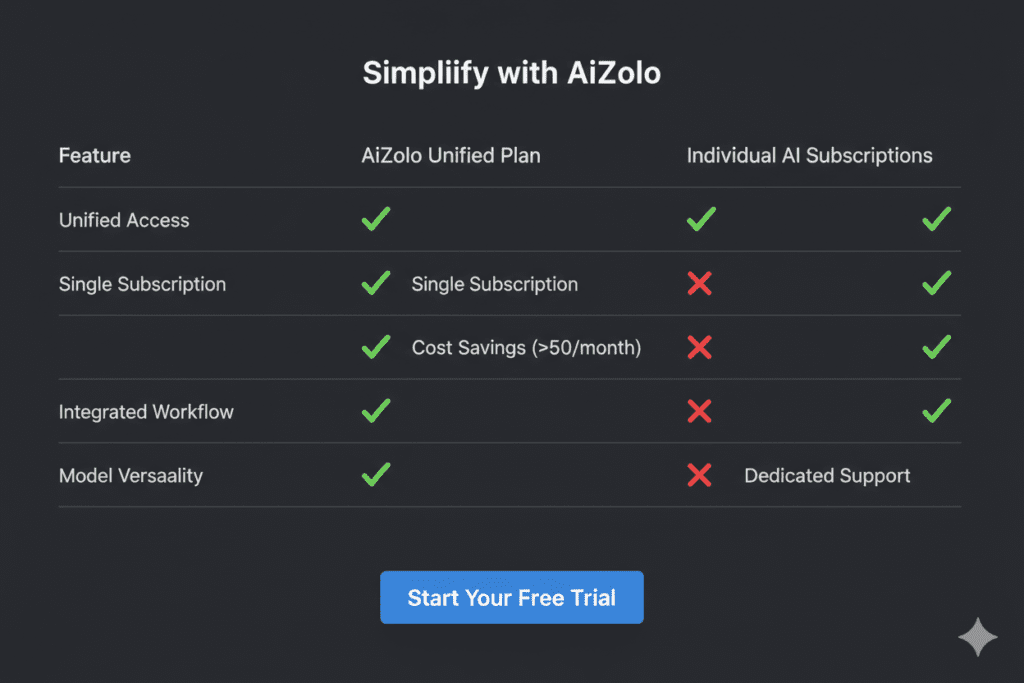The width and height of the screenshot is (1024, 683).
Task: Click the Start Your Free Trial button
Action: [511, 597]
